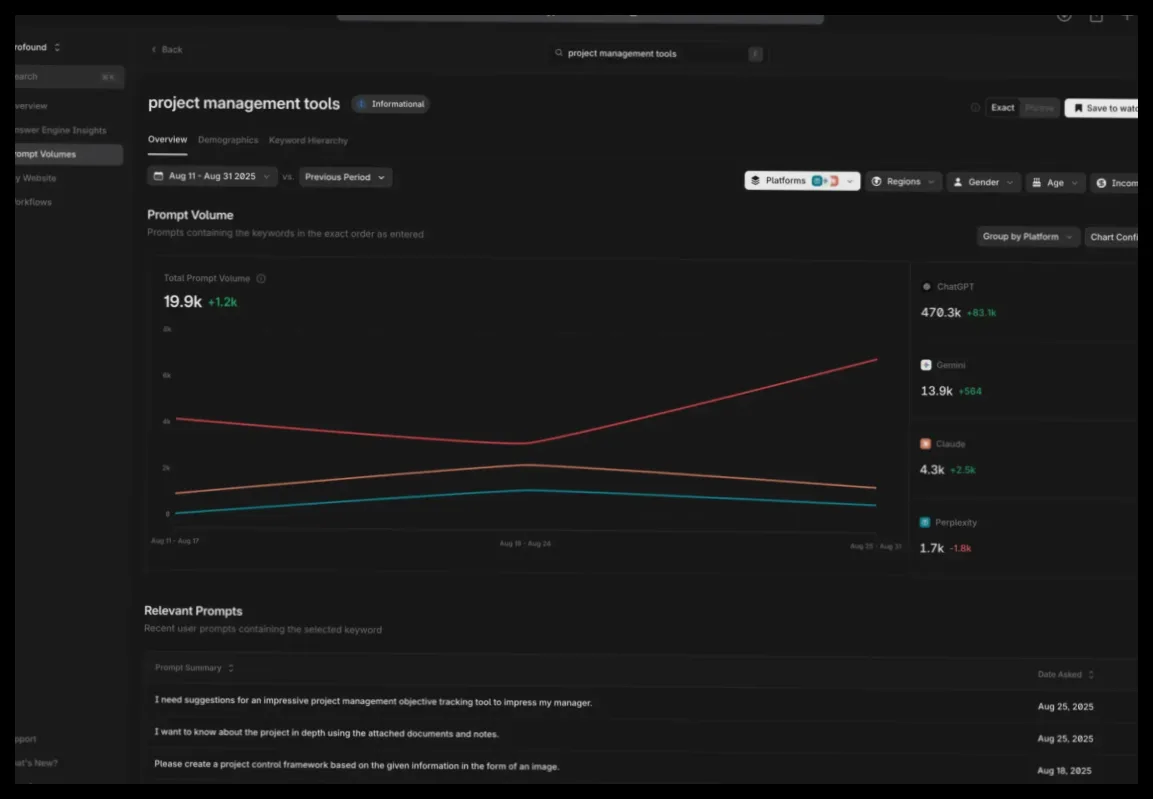The image size is (1153, 799).
Task: Switch to the Overview tab
Action: pos(168,140)
